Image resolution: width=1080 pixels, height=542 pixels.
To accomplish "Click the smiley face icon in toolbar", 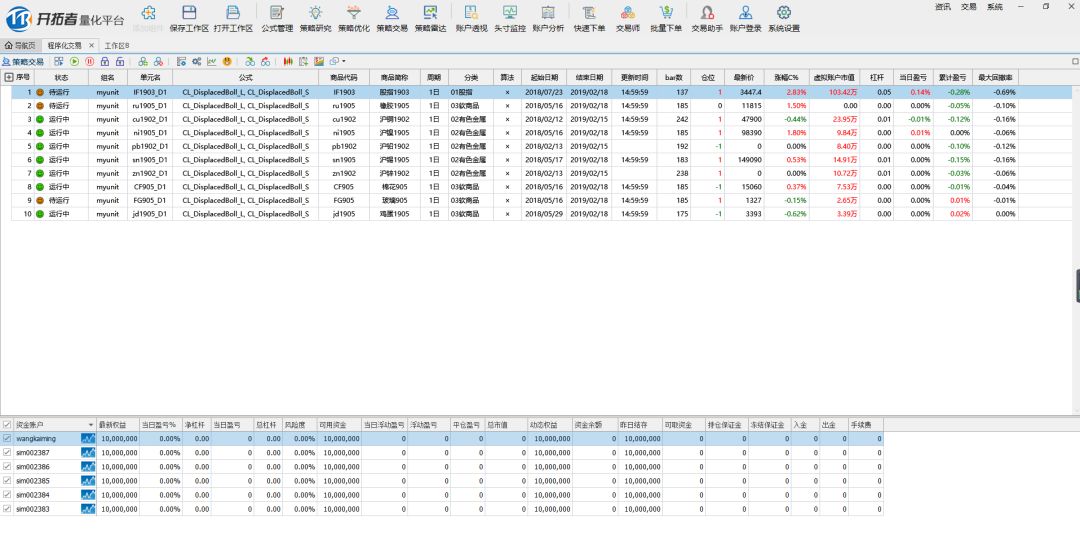I will (x=227, y=61).
